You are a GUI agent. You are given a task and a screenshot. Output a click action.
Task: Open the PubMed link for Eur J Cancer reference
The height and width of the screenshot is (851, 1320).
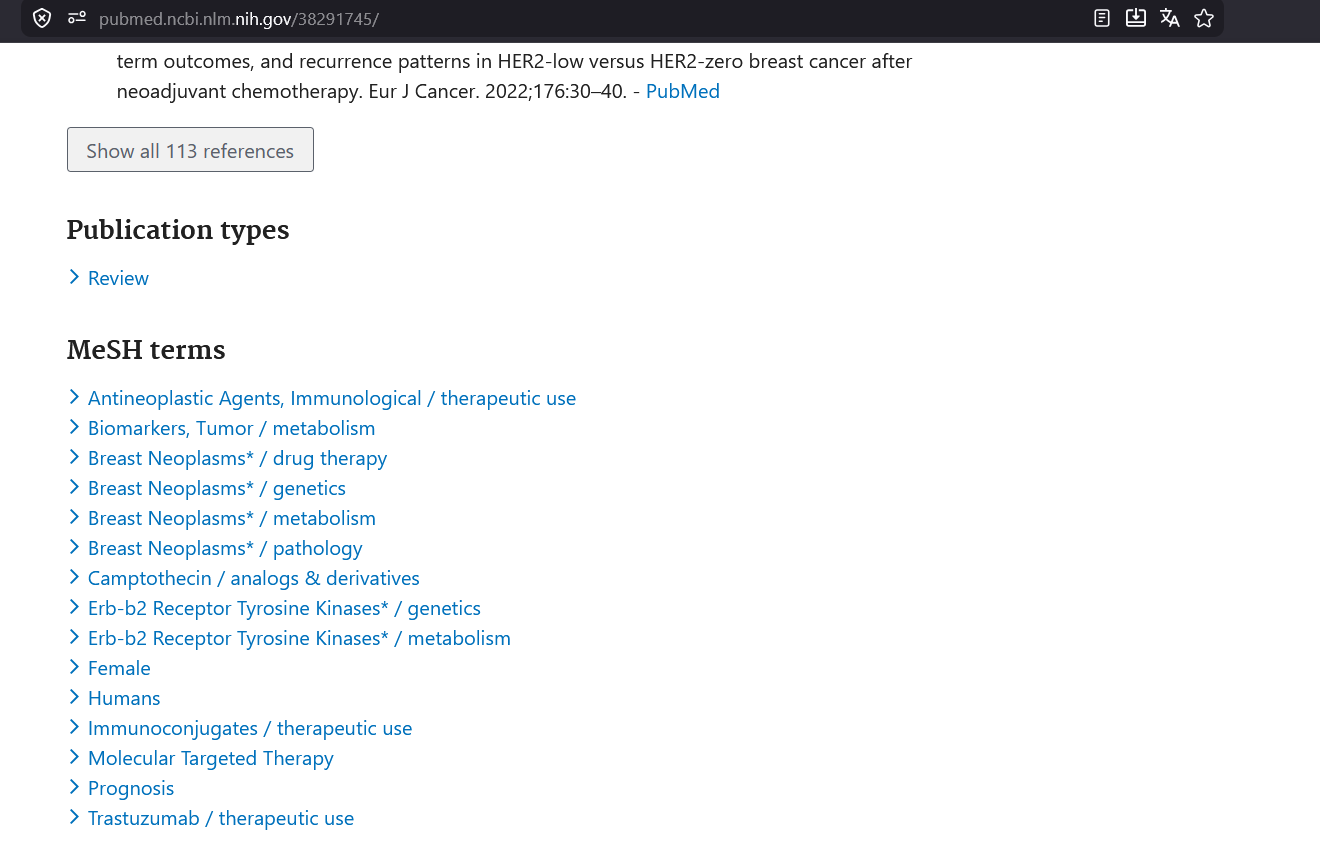click(683, 92)
